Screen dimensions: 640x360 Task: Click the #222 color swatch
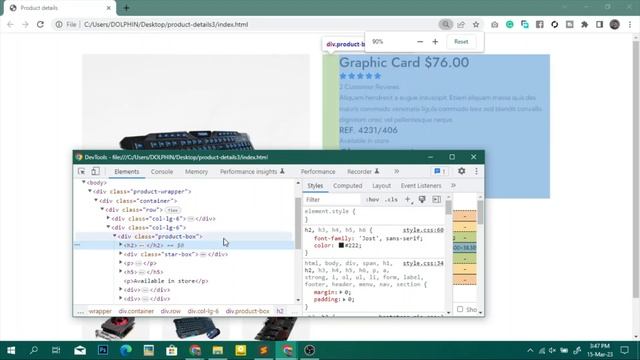click(341, 245)
